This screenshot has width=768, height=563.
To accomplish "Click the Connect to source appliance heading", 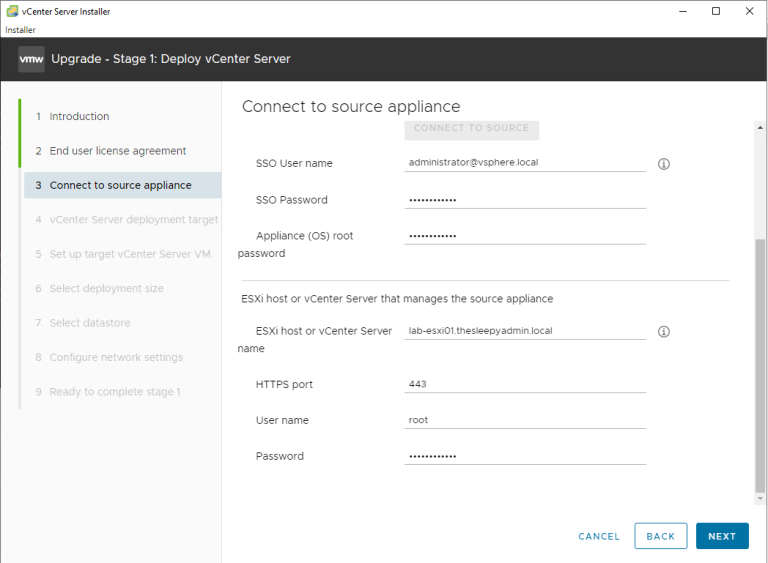I will click(x=351, y=106).
